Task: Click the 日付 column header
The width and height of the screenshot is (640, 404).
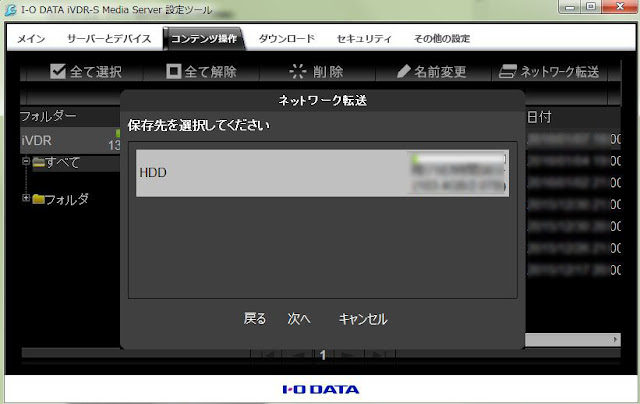Action: coord(539,117)
